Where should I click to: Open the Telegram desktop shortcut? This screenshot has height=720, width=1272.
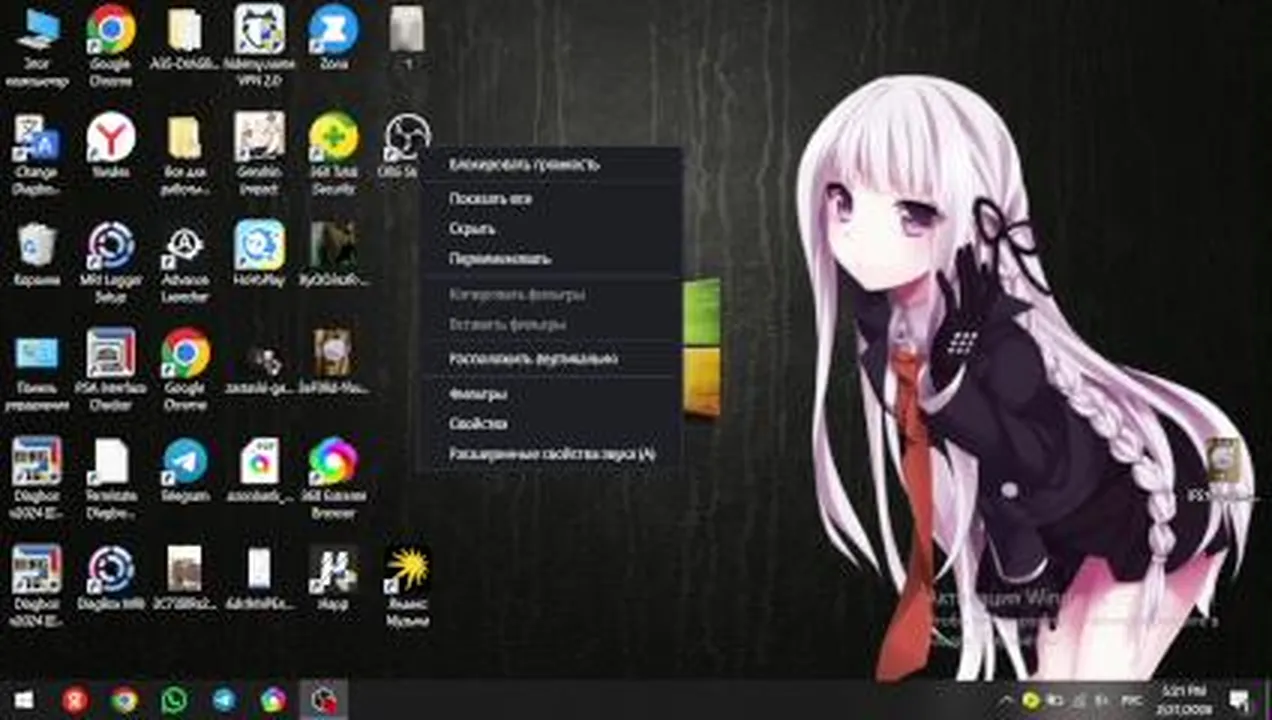point(185,471)
